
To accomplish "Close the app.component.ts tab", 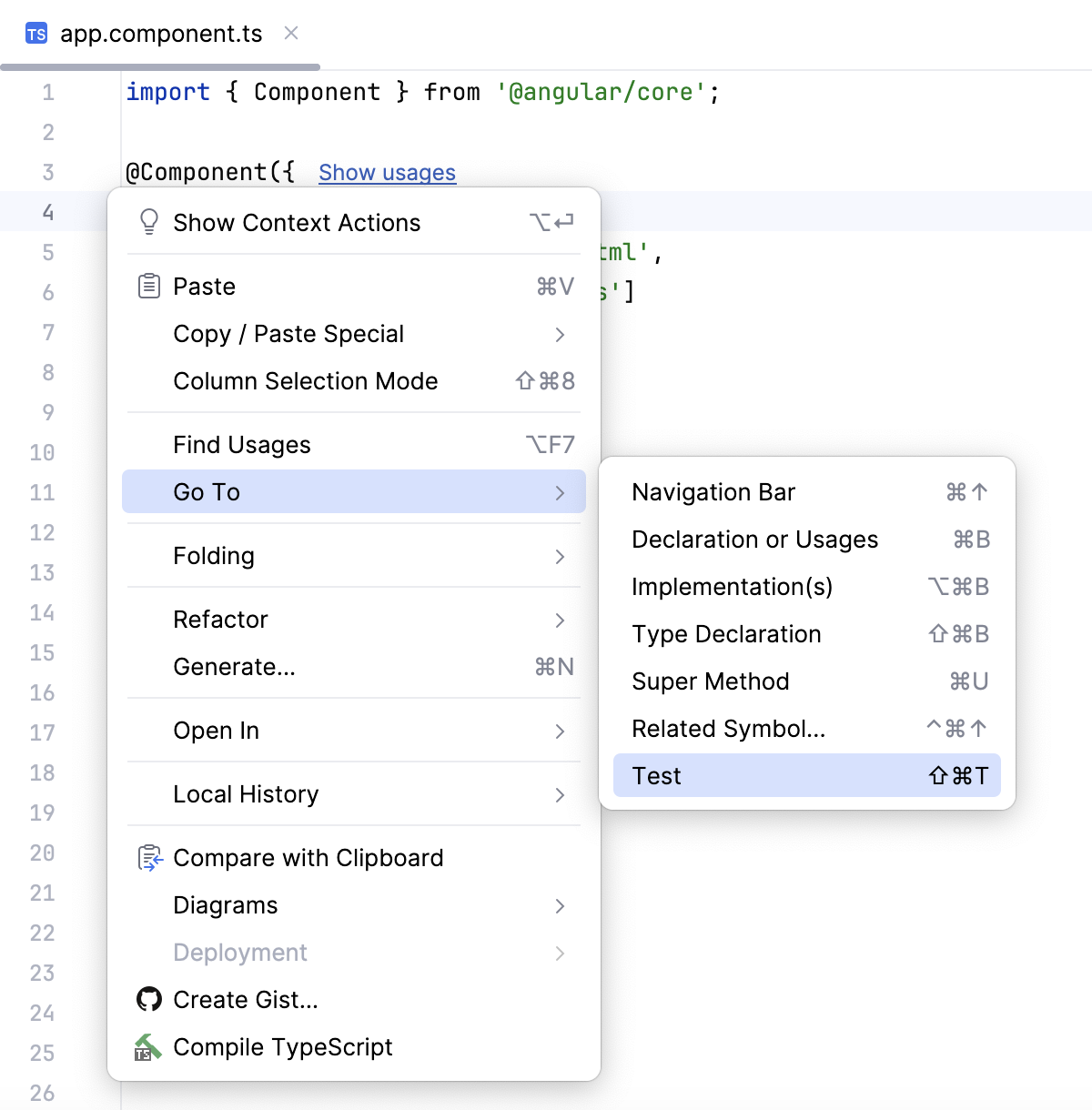I will coord(289,34).
